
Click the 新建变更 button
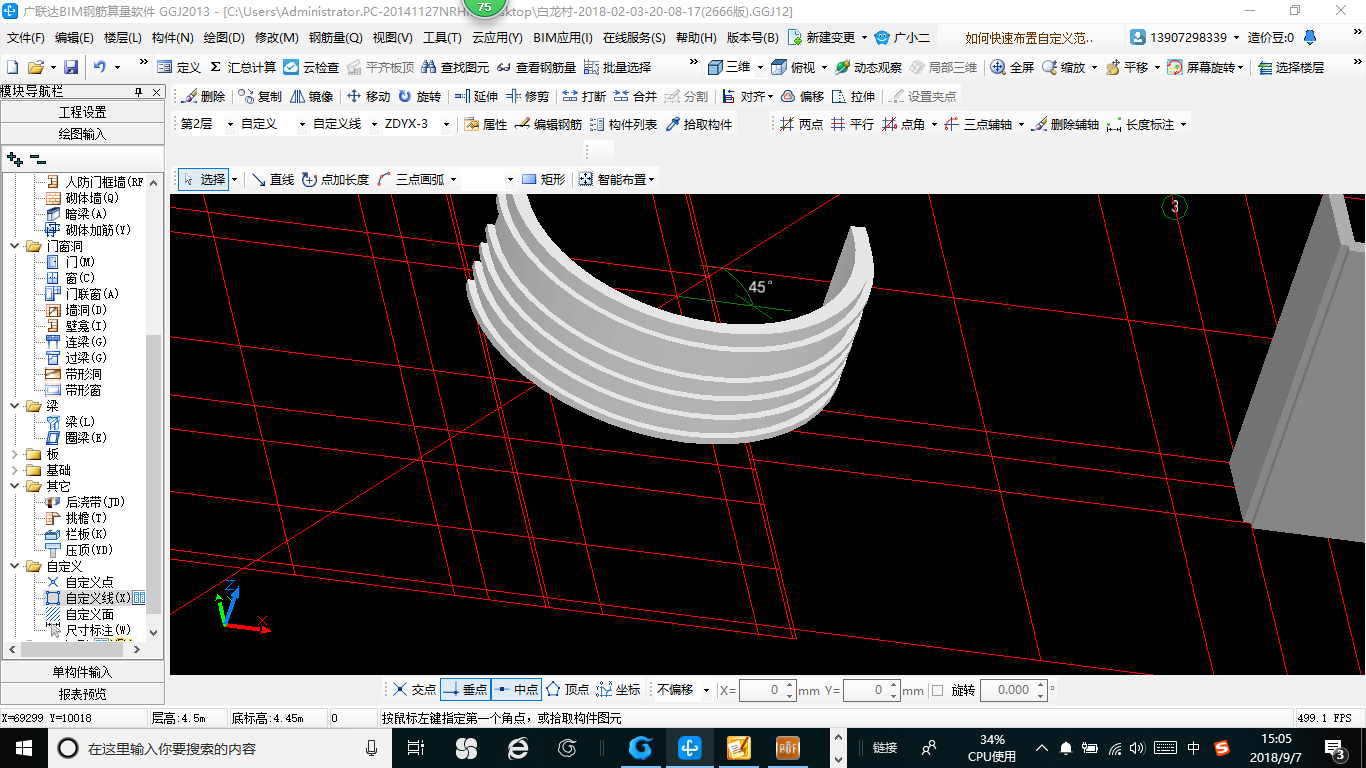828,38
